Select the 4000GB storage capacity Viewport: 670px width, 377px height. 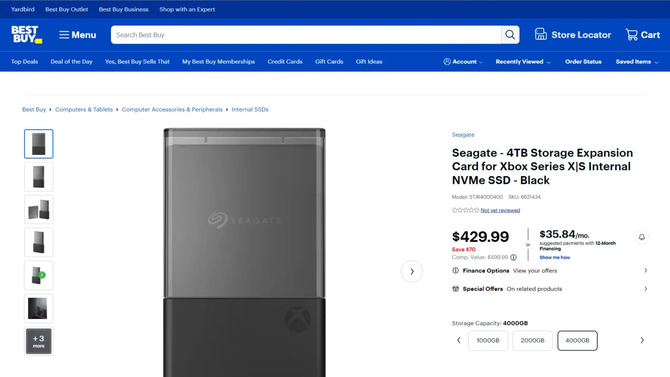577,341
